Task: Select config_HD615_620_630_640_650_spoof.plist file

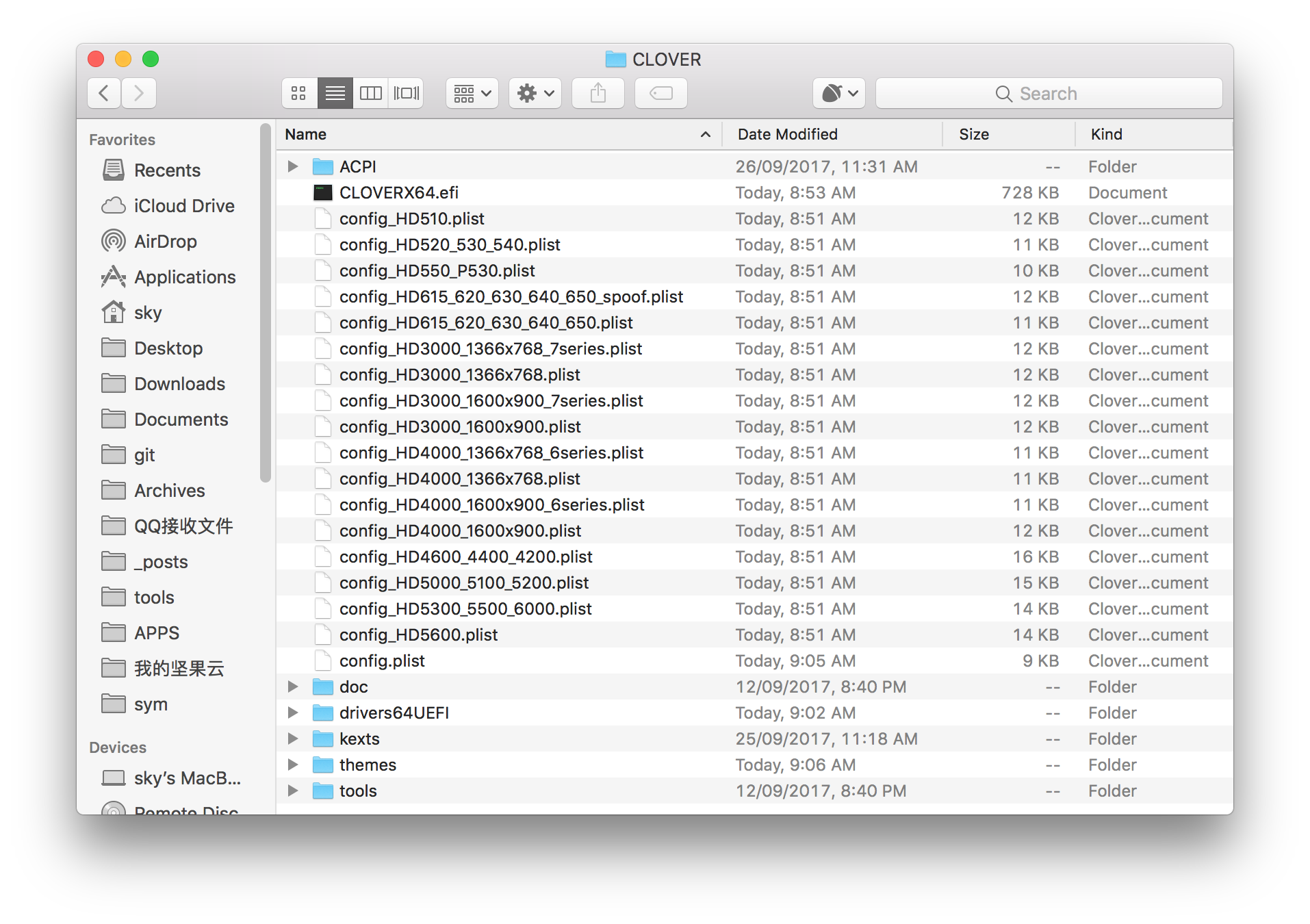Action: click(x=754, y=296)
